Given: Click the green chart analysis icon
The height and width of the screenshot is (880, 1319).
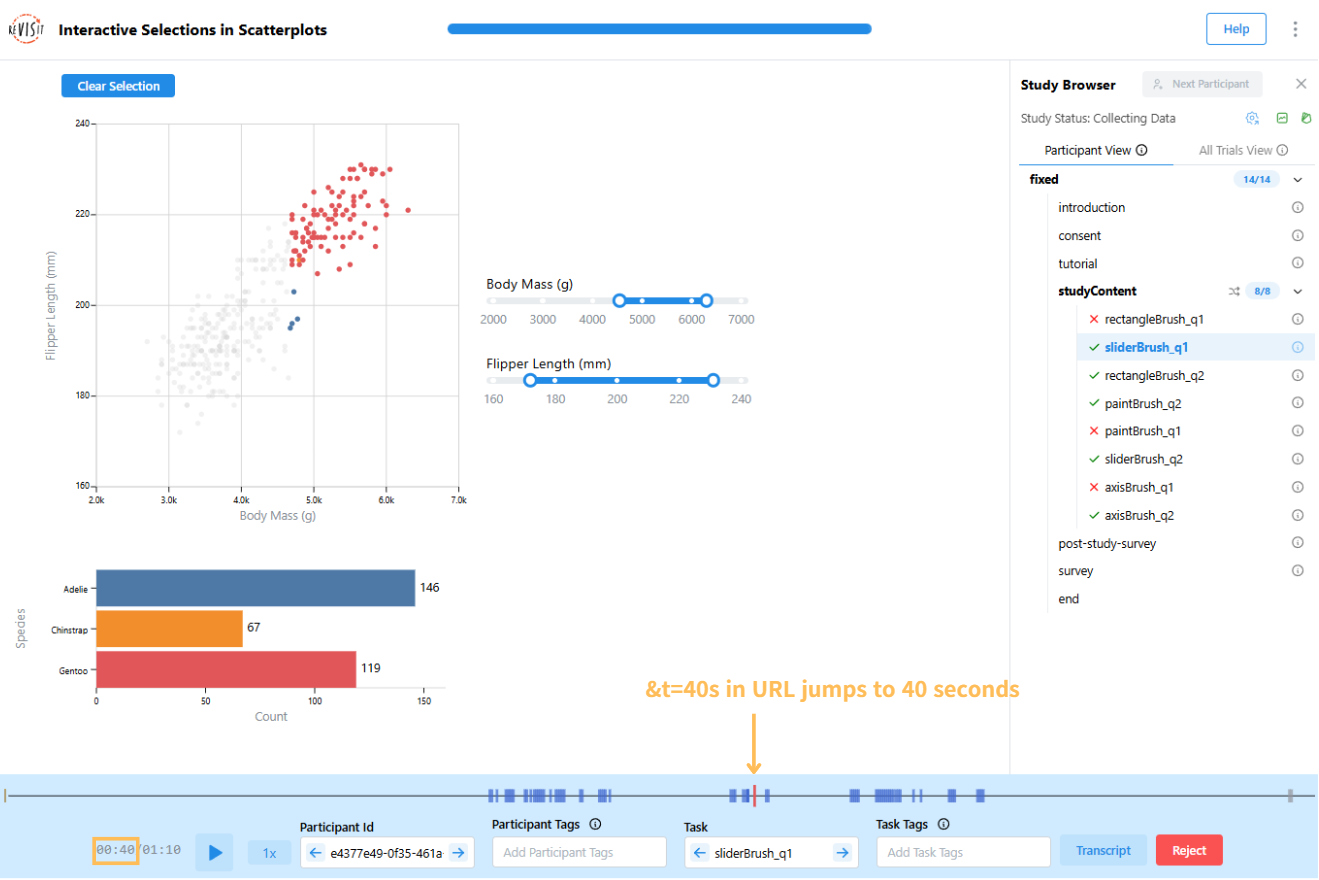Looking at the screenshot, I should (x=1282, y=118).
